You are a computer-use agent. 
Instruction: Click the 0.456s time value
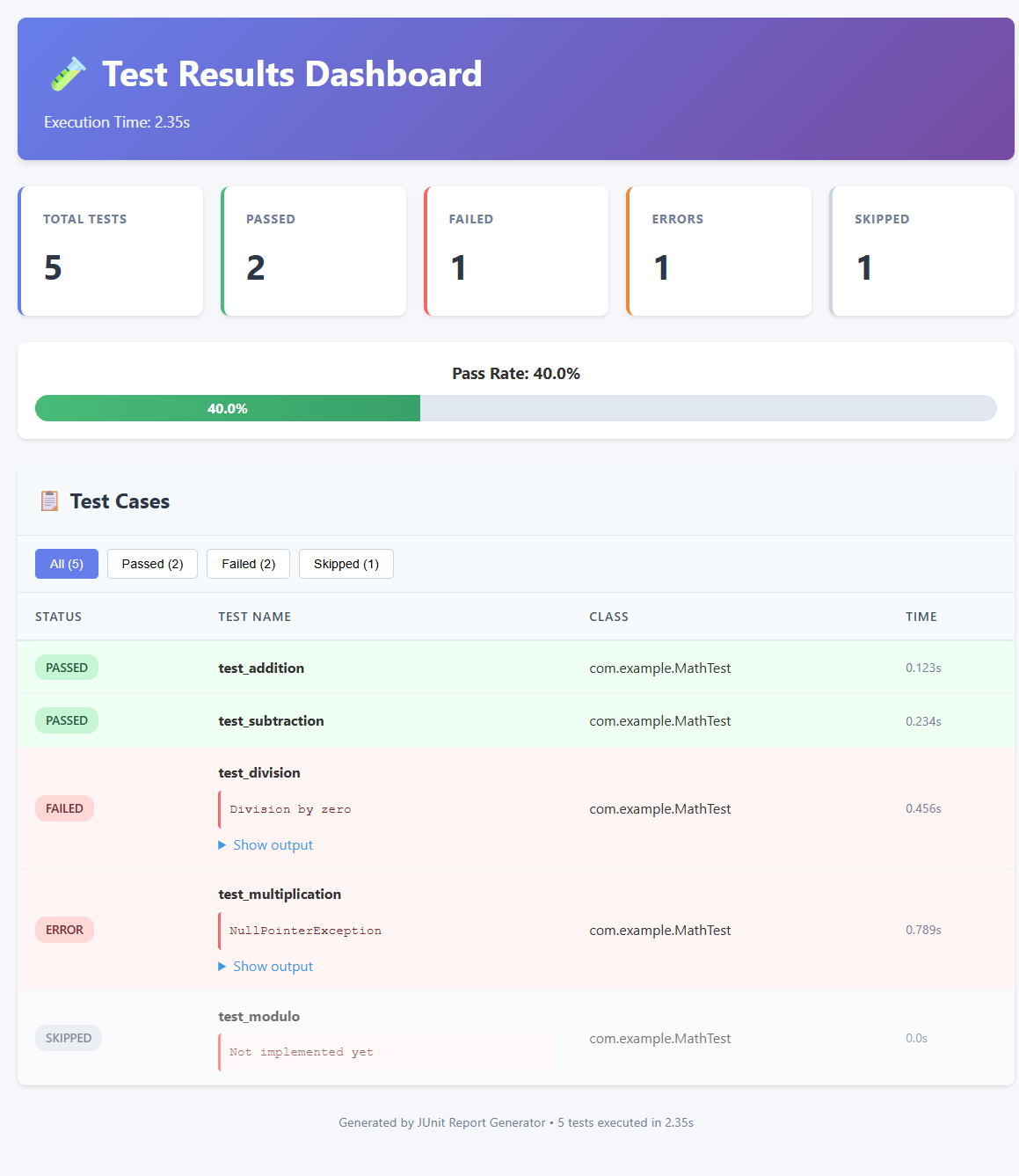coord(923,808)
